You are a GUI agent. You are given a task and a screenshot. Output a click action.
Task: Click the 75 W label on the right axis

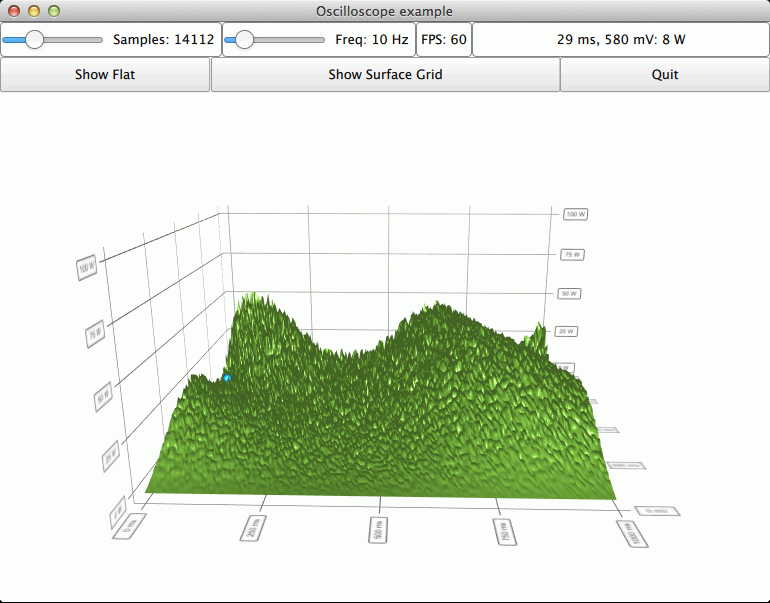[573, 255]
